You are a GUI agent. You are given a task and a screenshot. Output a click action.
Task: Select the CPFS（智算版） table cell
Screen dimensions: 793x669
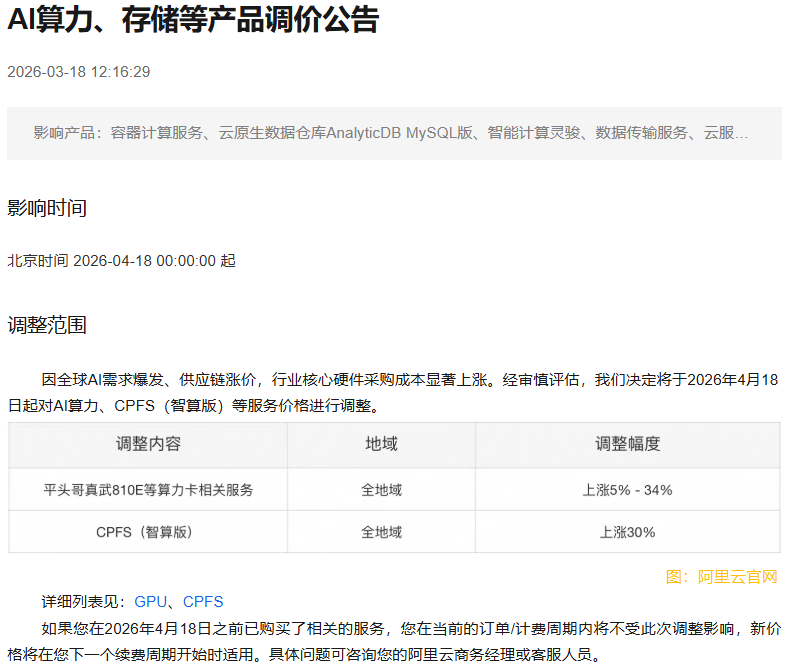pyautogui.click(x=148, y=532)
